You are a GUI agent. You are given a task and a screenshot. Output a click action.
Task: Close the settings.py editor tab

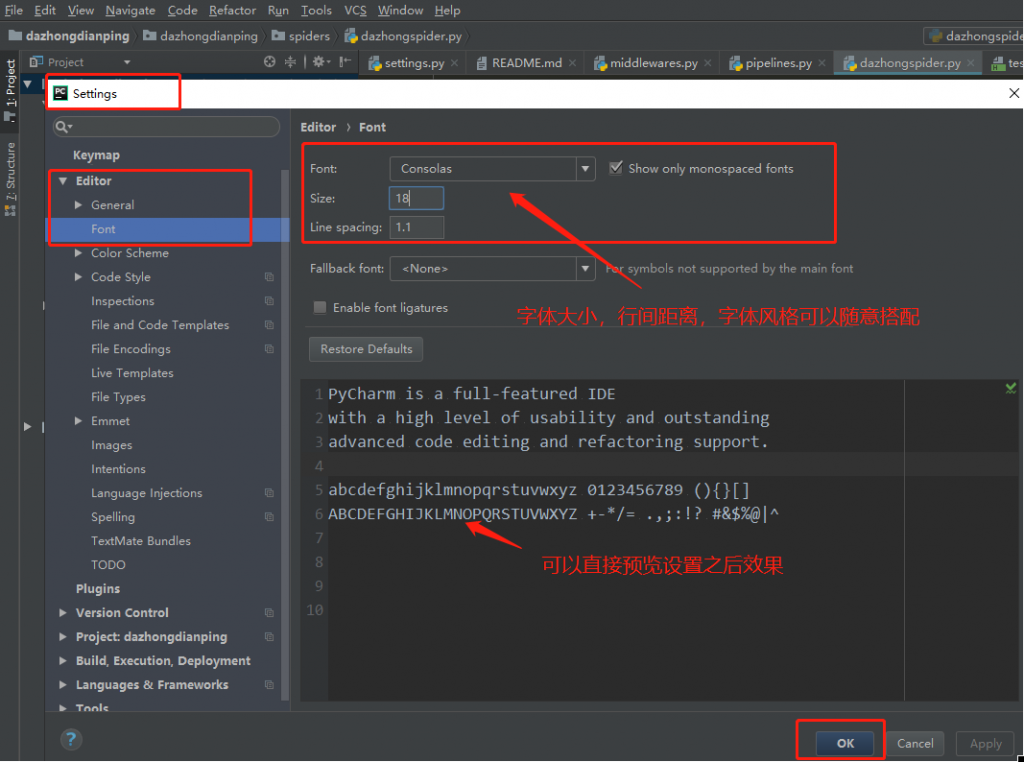(455, 63)
